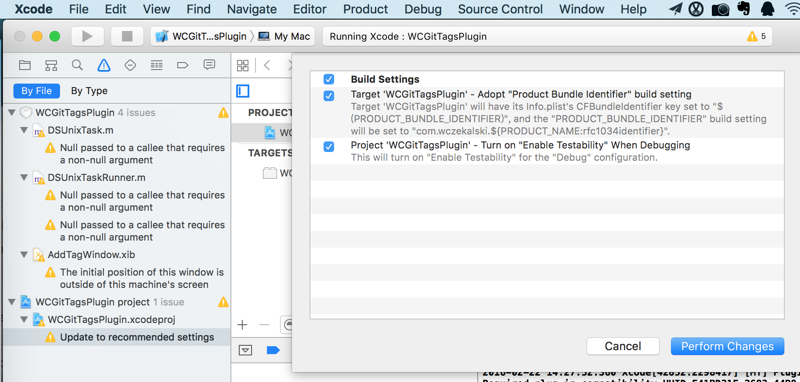800x382 pixels.
Task: Collapse the AddTagWindow.xib issues
Action: (x=24, y=254)
